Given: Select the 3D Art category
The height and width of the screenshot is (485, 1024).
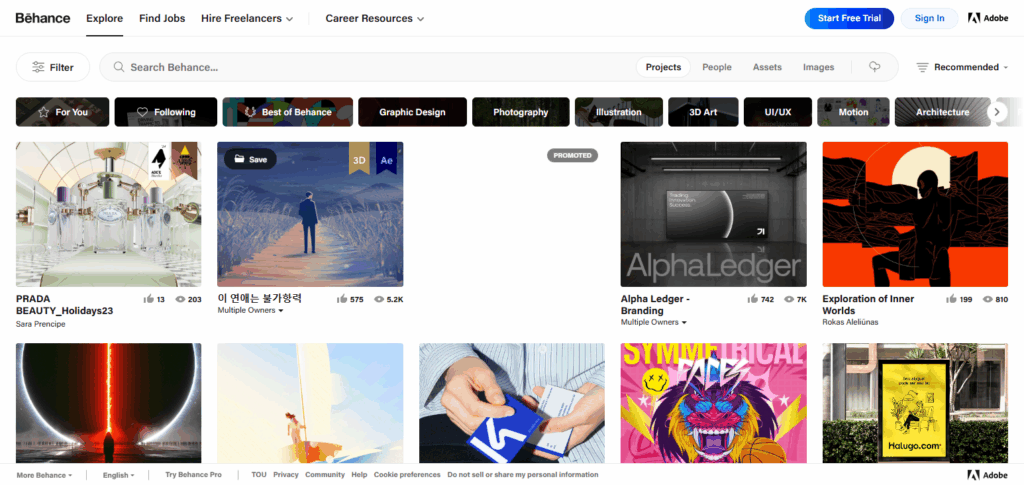Looking at the screenshot, I should 703,112.
